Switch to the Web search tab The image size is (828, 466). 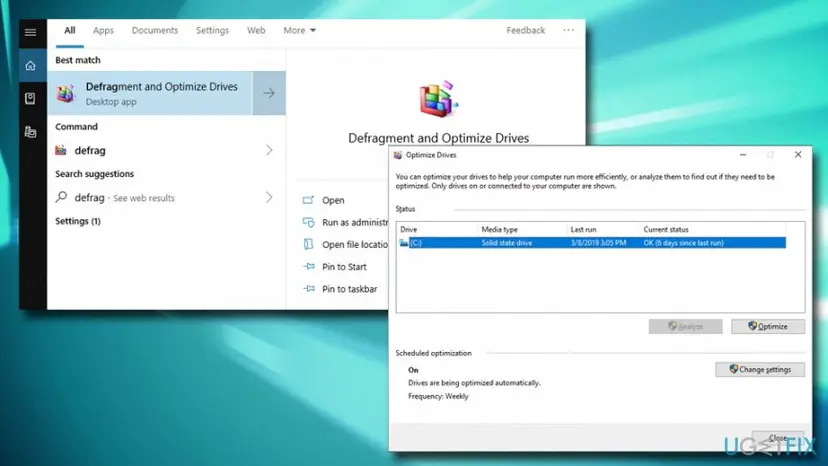256,30
